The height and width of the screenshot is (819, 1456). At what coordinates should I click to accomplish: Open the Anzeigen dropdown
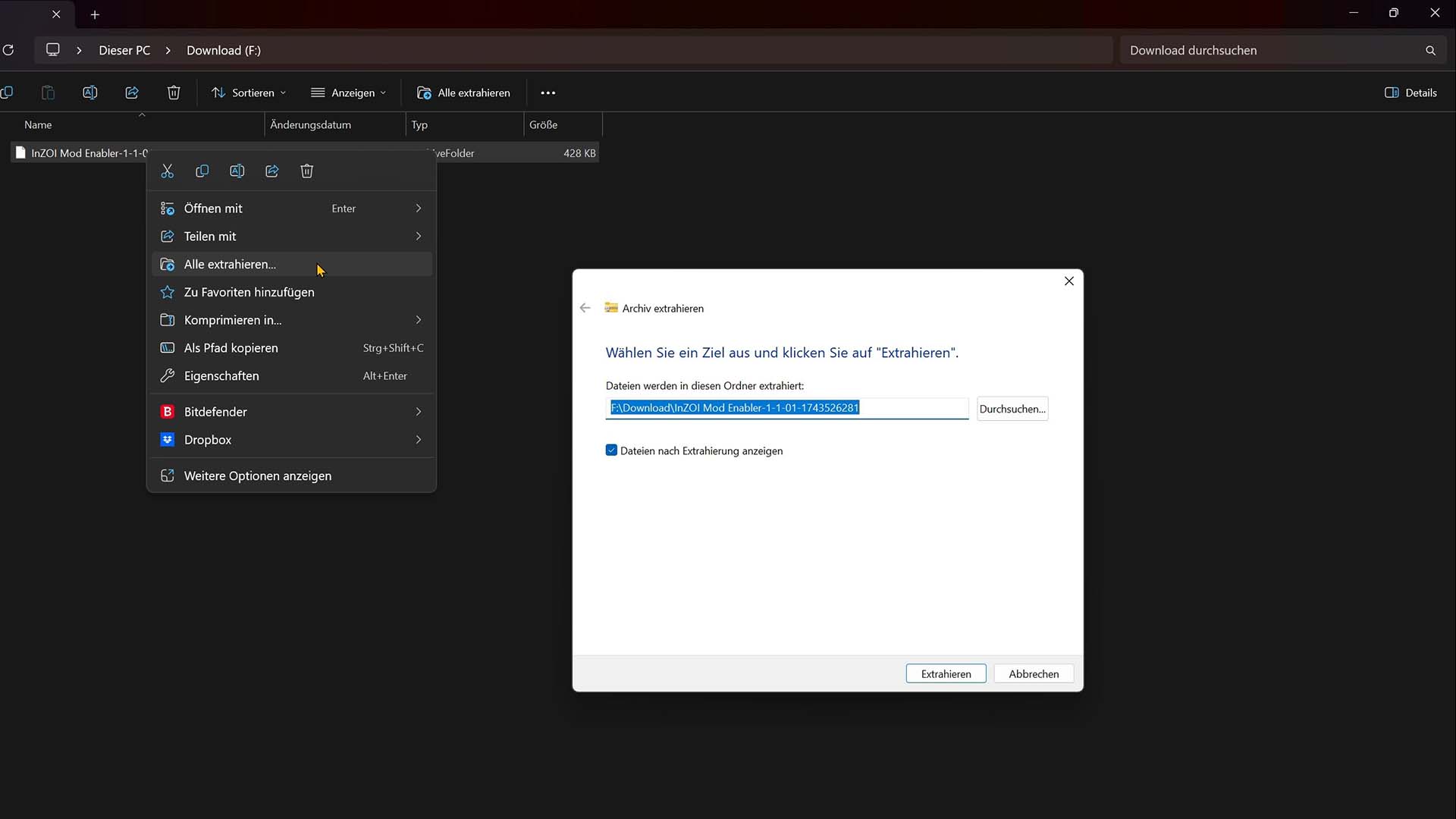point(349,93)
